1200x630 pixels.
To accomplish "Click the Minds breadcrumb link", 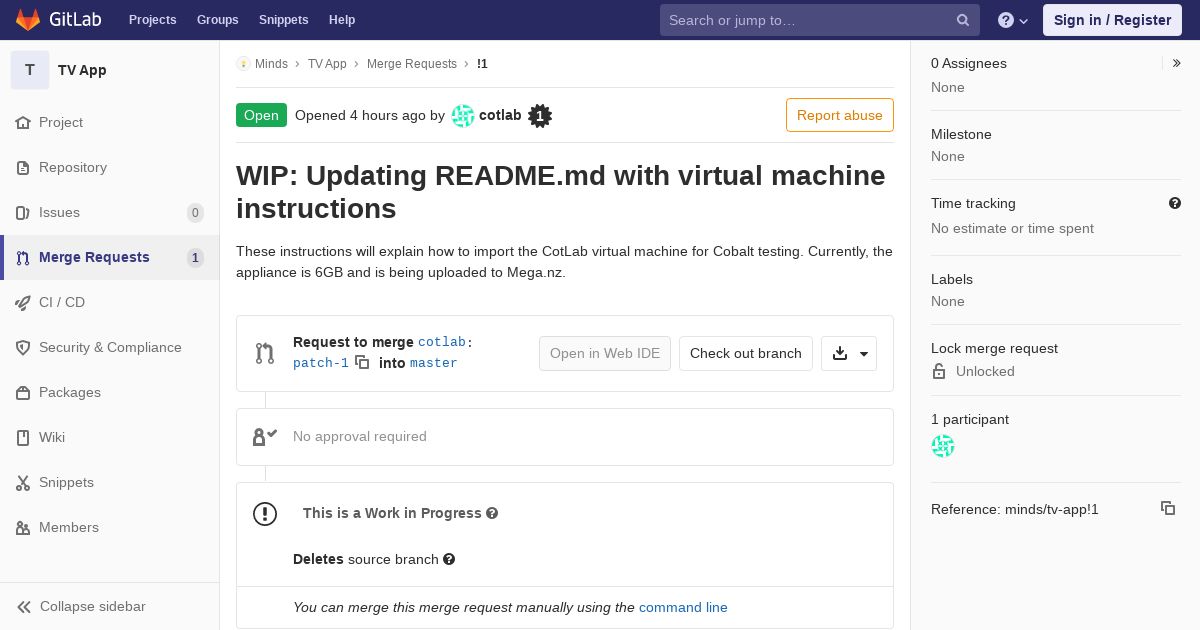I will coord(271,64).
